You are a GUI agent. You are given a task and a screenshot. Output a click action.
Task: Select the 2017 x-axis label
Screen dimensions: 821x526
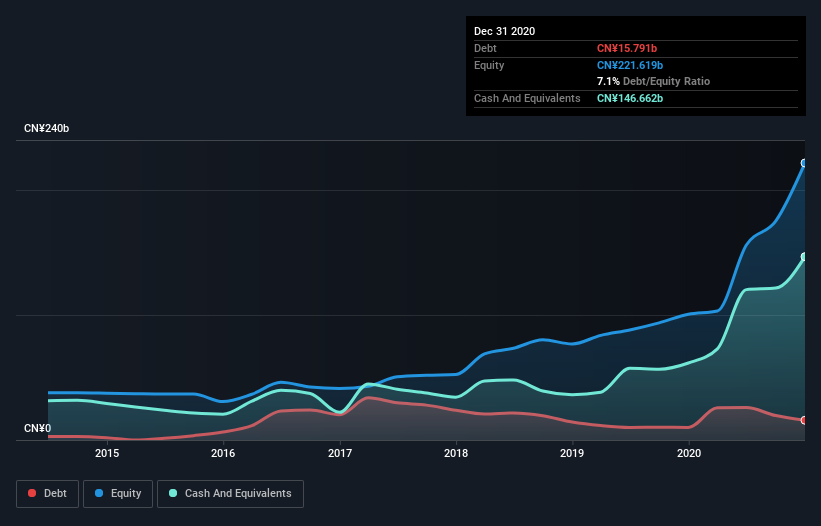click(x=340, y=453)
